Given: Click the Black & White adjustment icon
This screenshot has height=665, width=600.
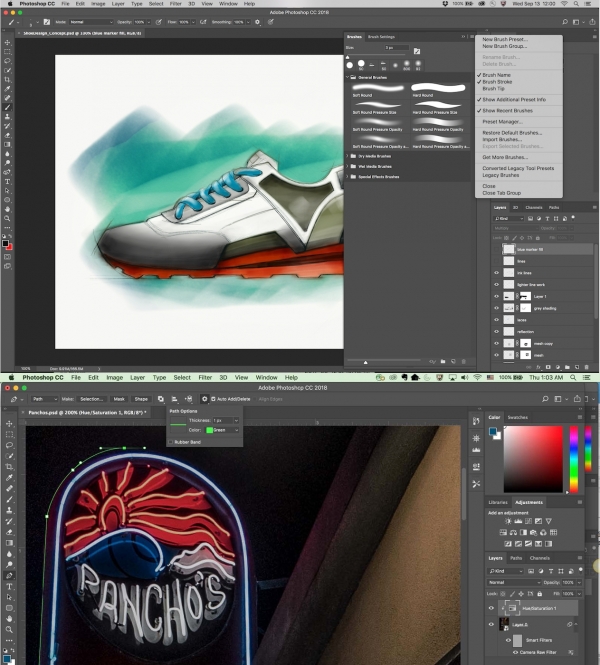Looking at the screenshot, I should [x=523, y=533].
